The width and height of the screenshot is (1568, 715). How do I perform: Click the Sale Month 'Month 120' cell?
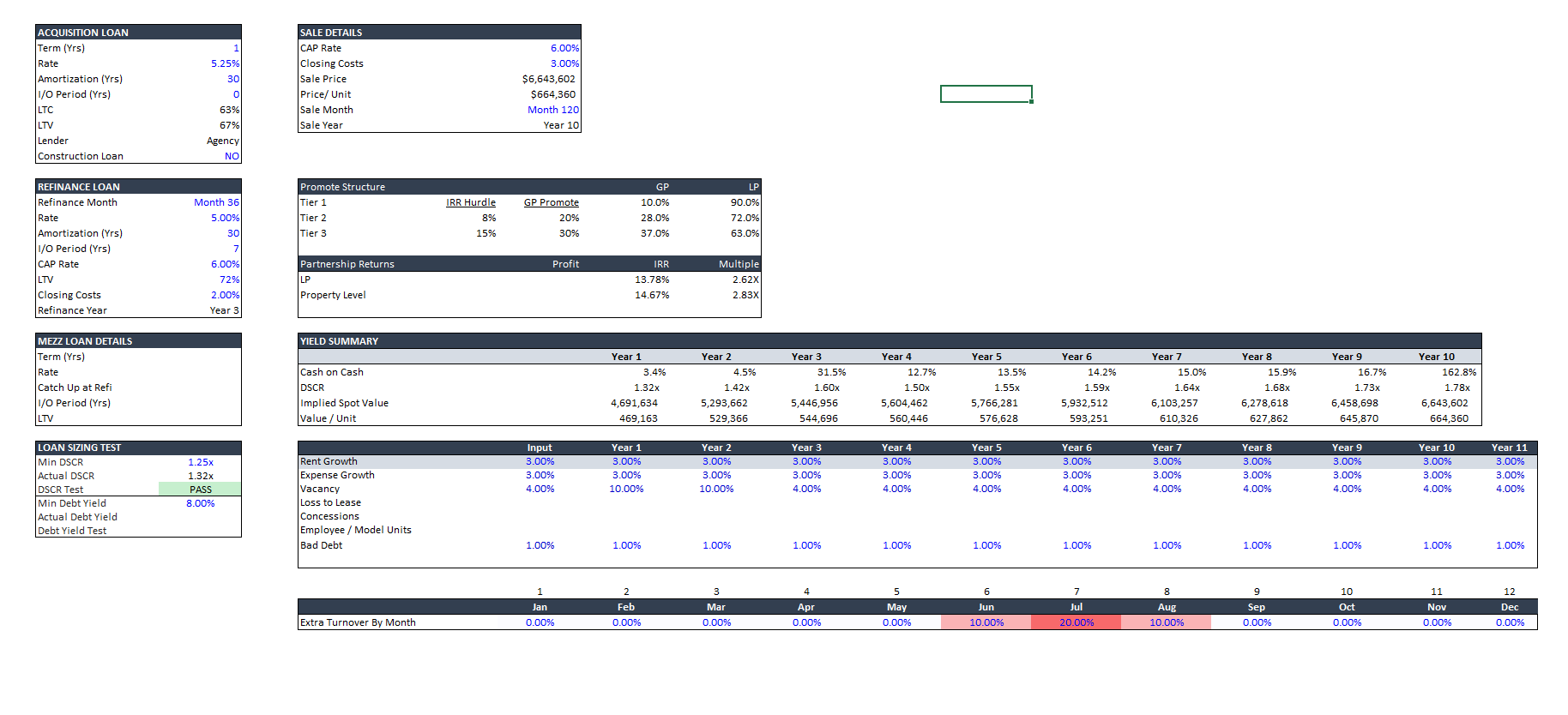point(553,110)
